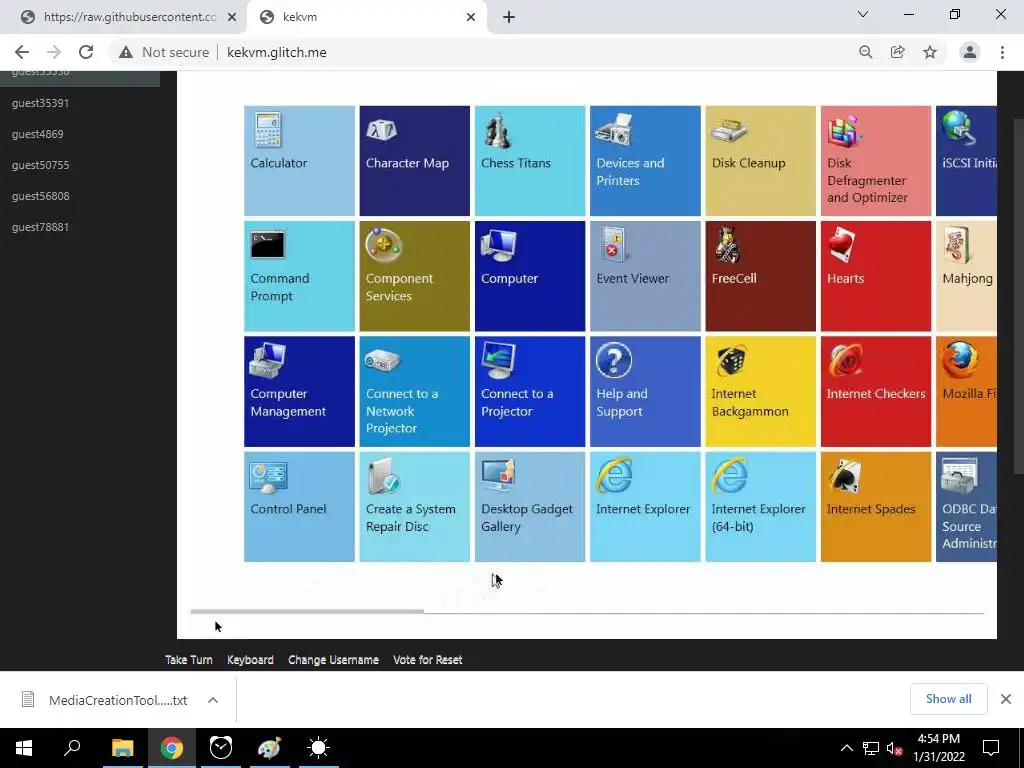Open the on-screen Keyboard
Screen dimensions: 1024x768
click(250, 660)
